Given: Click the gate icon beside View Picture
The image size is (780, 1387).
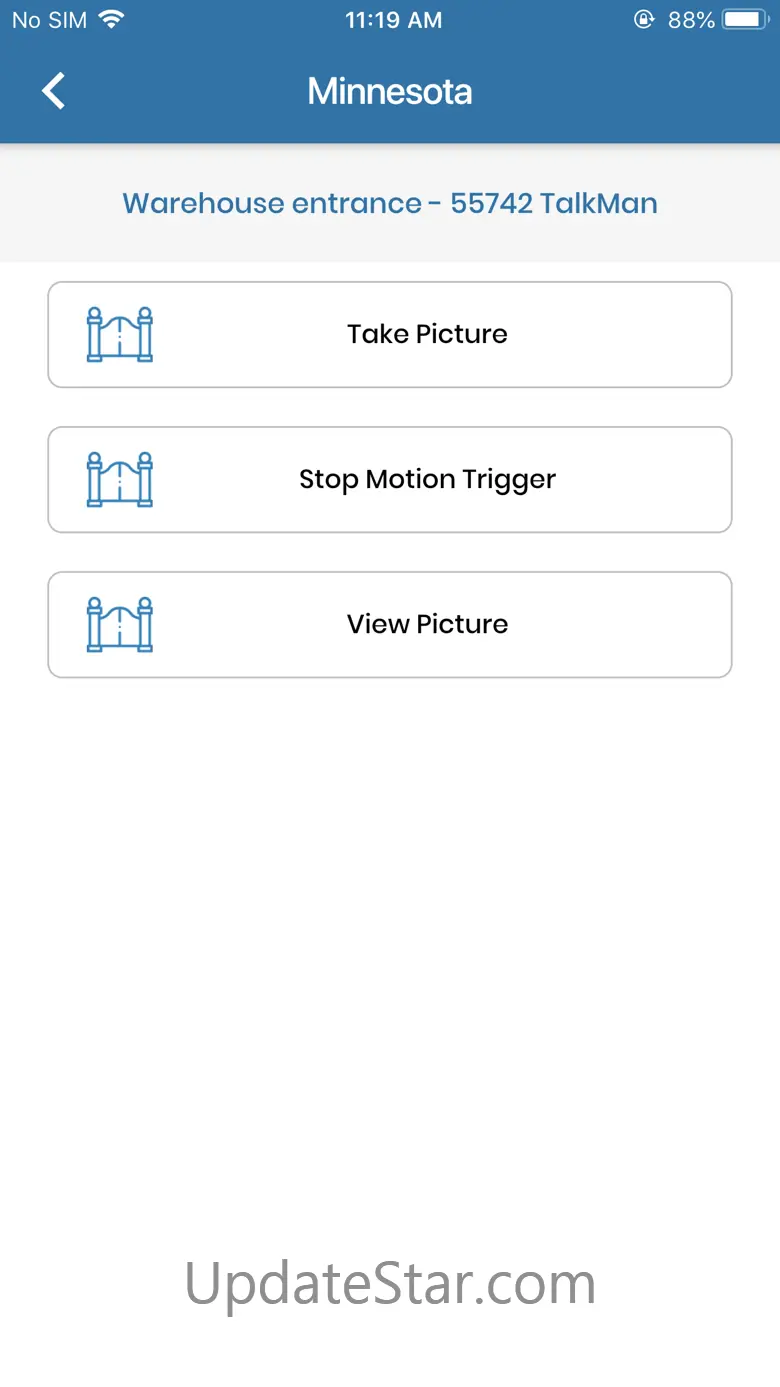Looking at the screenshot, I should [120, 624].
